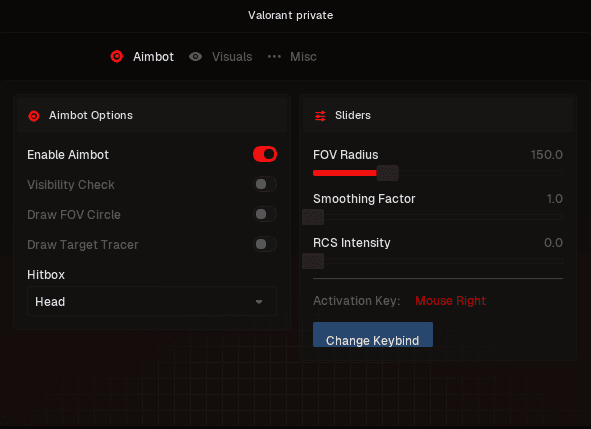Click the Mouse Right activation key text
This screenshot has height=429, width=591.
pos(450,300)
